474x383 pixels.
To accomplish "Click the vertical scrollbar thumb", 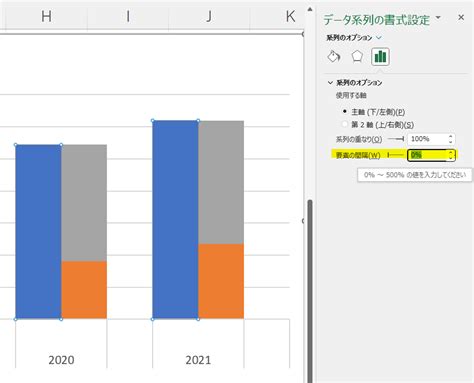I will (x=310, y=291).
